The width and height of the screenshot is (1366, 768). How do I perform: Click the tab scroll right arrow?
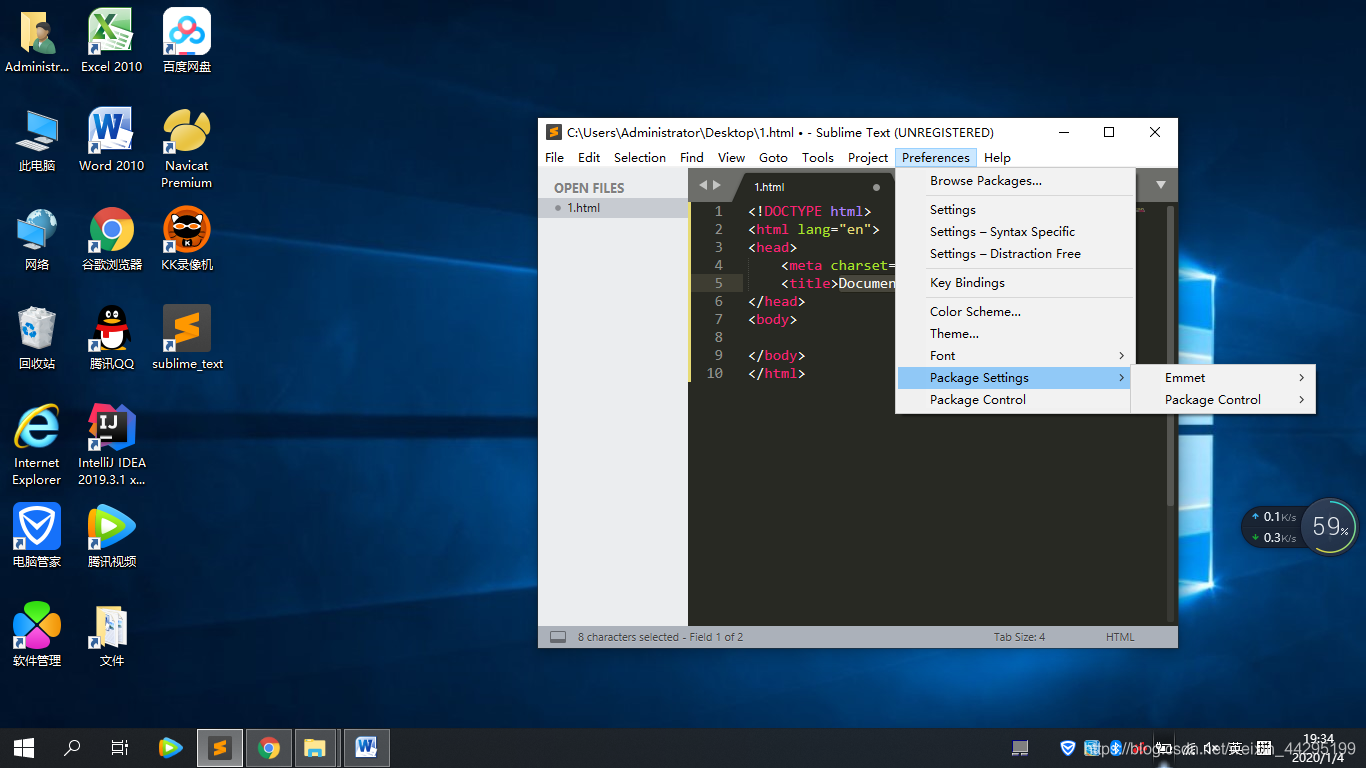[x=716, y=185]
